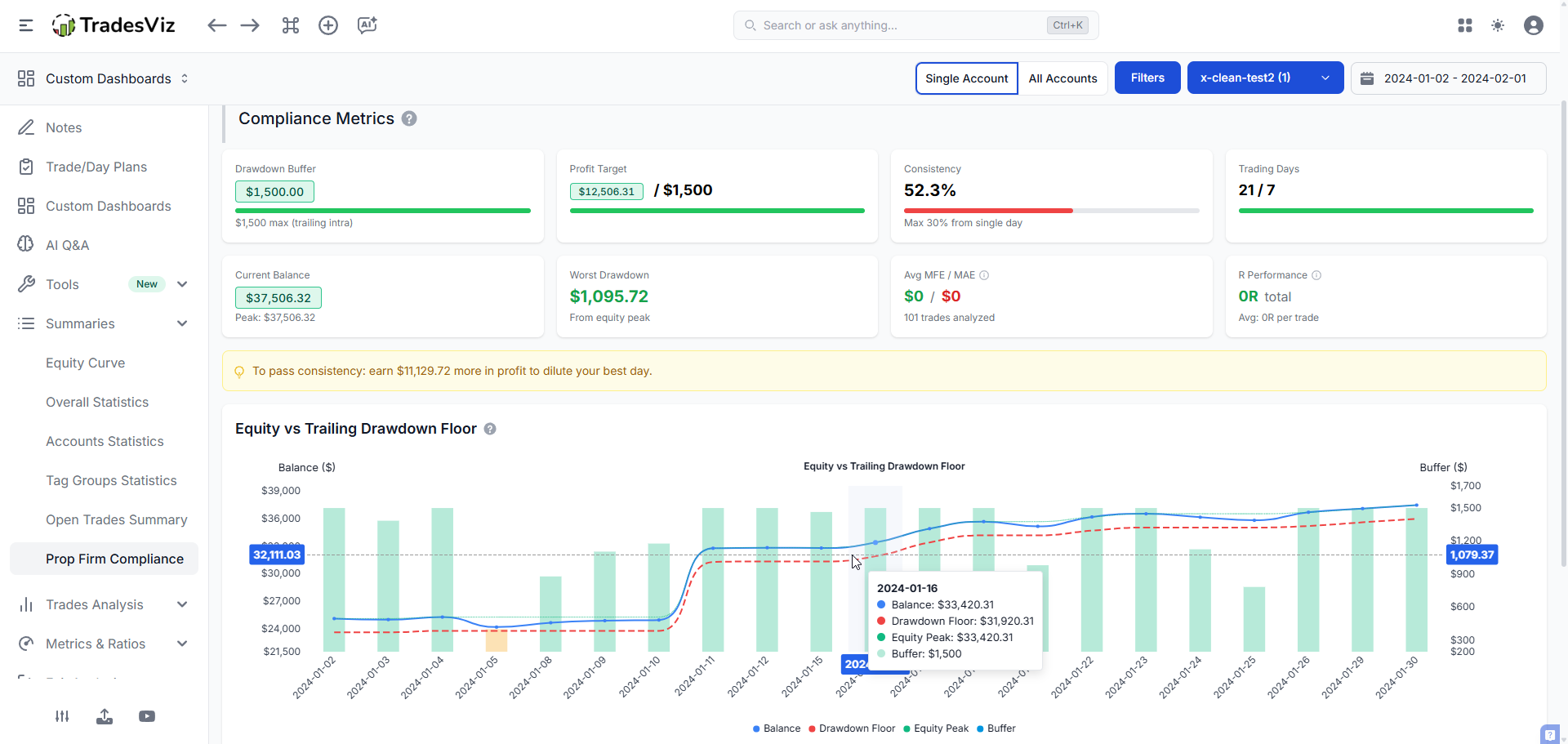Click the navigate back arrow icon
This screenshot has width=1568, height=744.
(x=217, y=25)
